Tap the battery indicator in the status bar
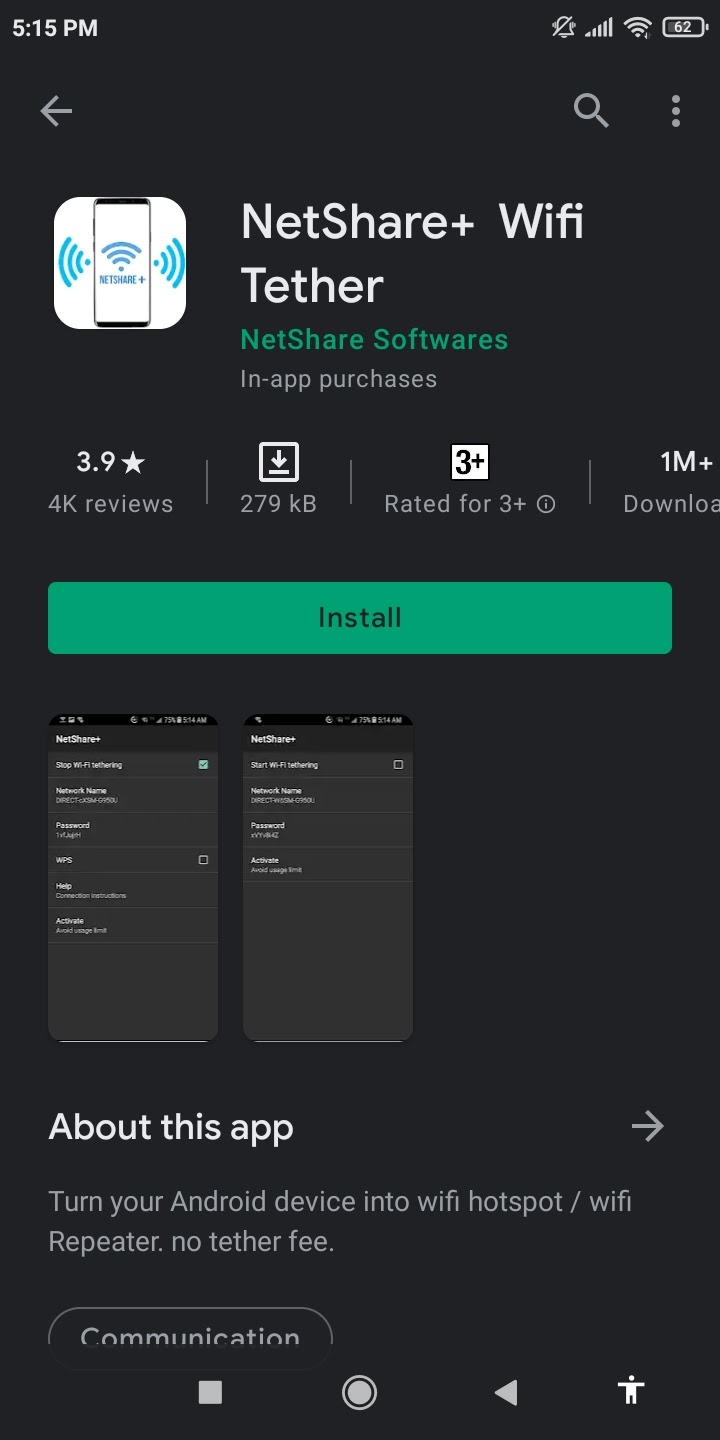This screenshot has height=1440, width=720. click(684, 28)
